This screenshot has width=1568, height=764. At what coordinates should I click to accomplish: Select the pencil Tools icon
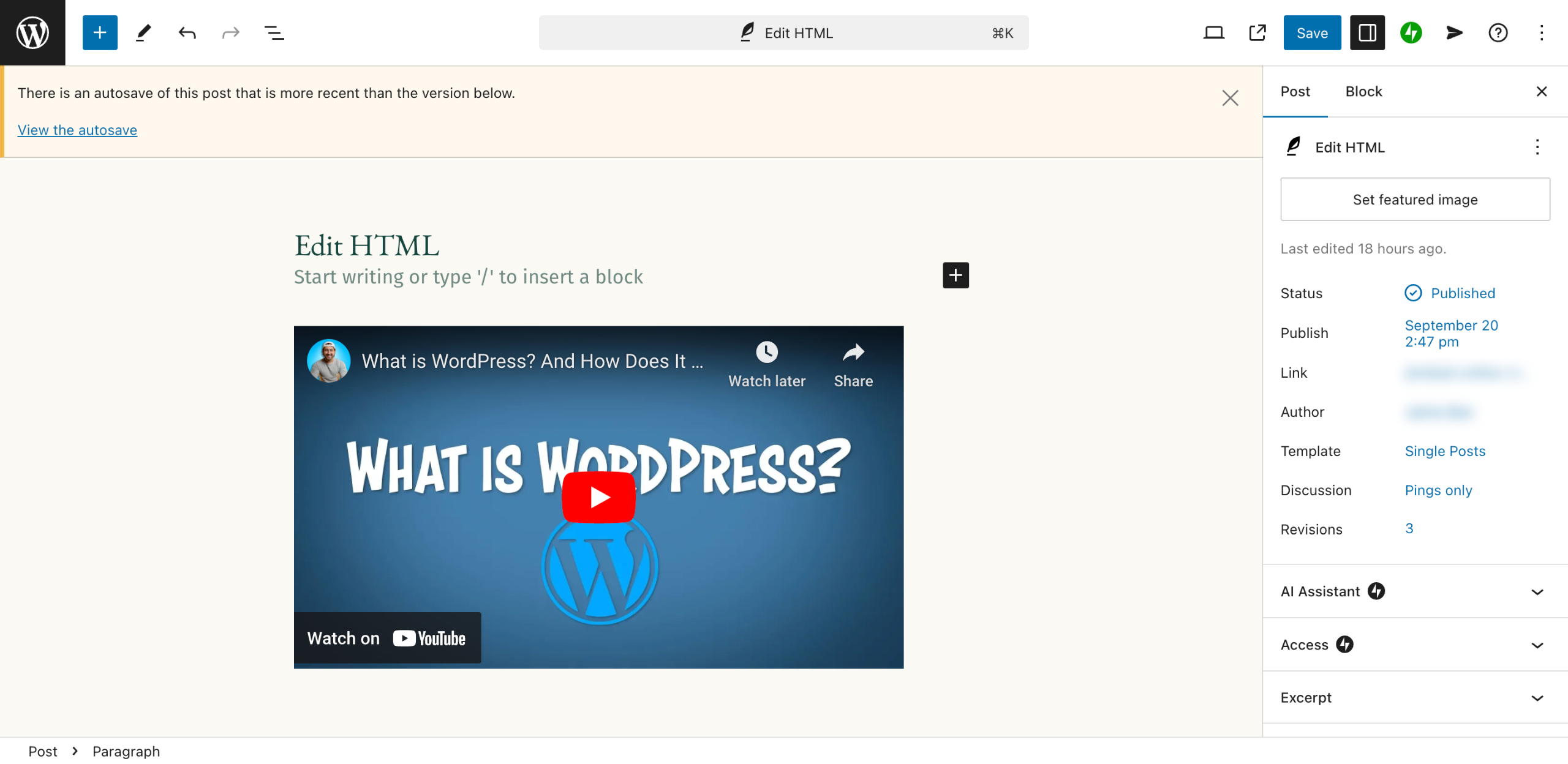click(143, 32)
